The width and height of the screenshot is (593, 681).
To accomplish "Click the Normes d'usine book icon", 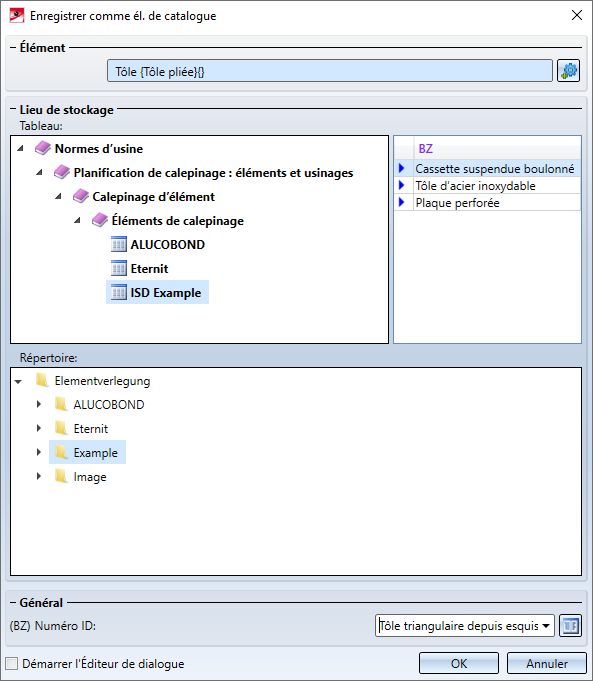I will (43, 149).
